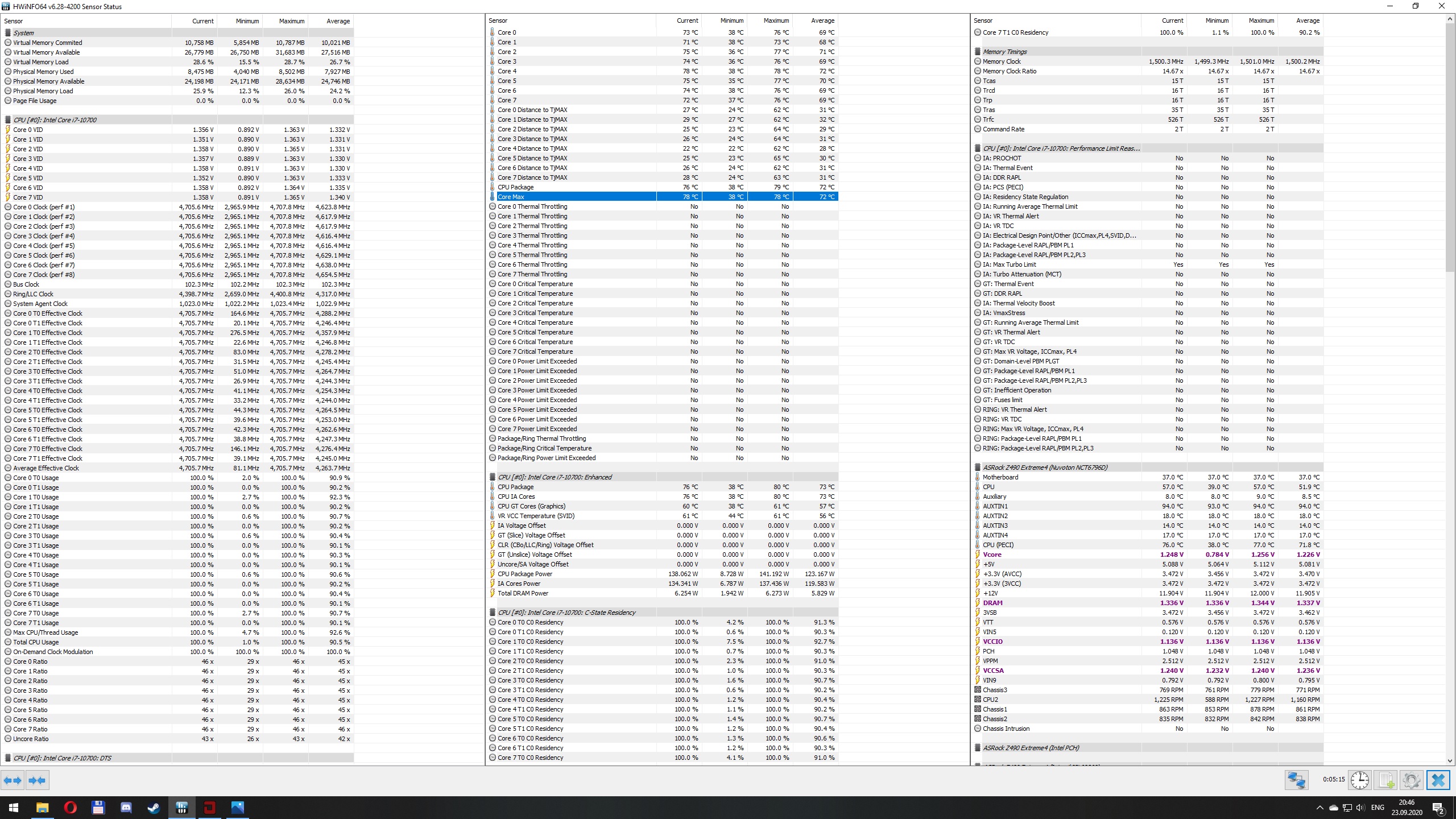Image resolution: width=1456 pixels, height=819 pixels.
Task: Click the log file spreadsheet icon
Action: (x=1386, y=780)
